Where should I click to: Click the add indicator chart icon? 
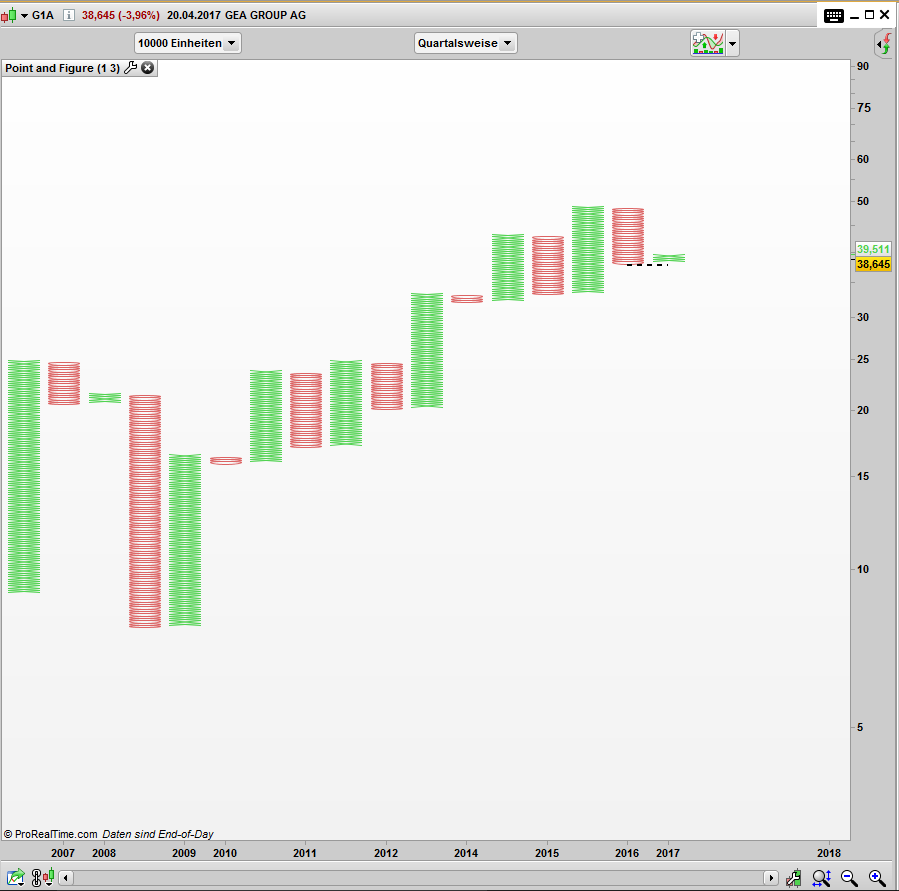coord(707,43)
